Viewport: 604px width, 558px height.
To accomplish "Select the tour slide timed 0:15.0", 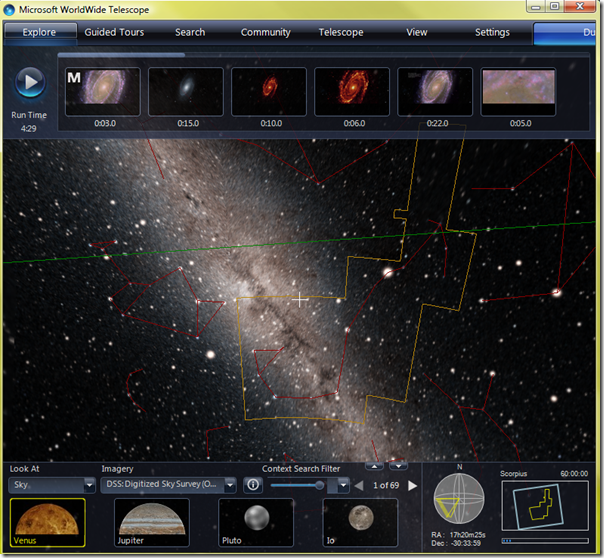I will pyautogui.click(x=186, y=92).
